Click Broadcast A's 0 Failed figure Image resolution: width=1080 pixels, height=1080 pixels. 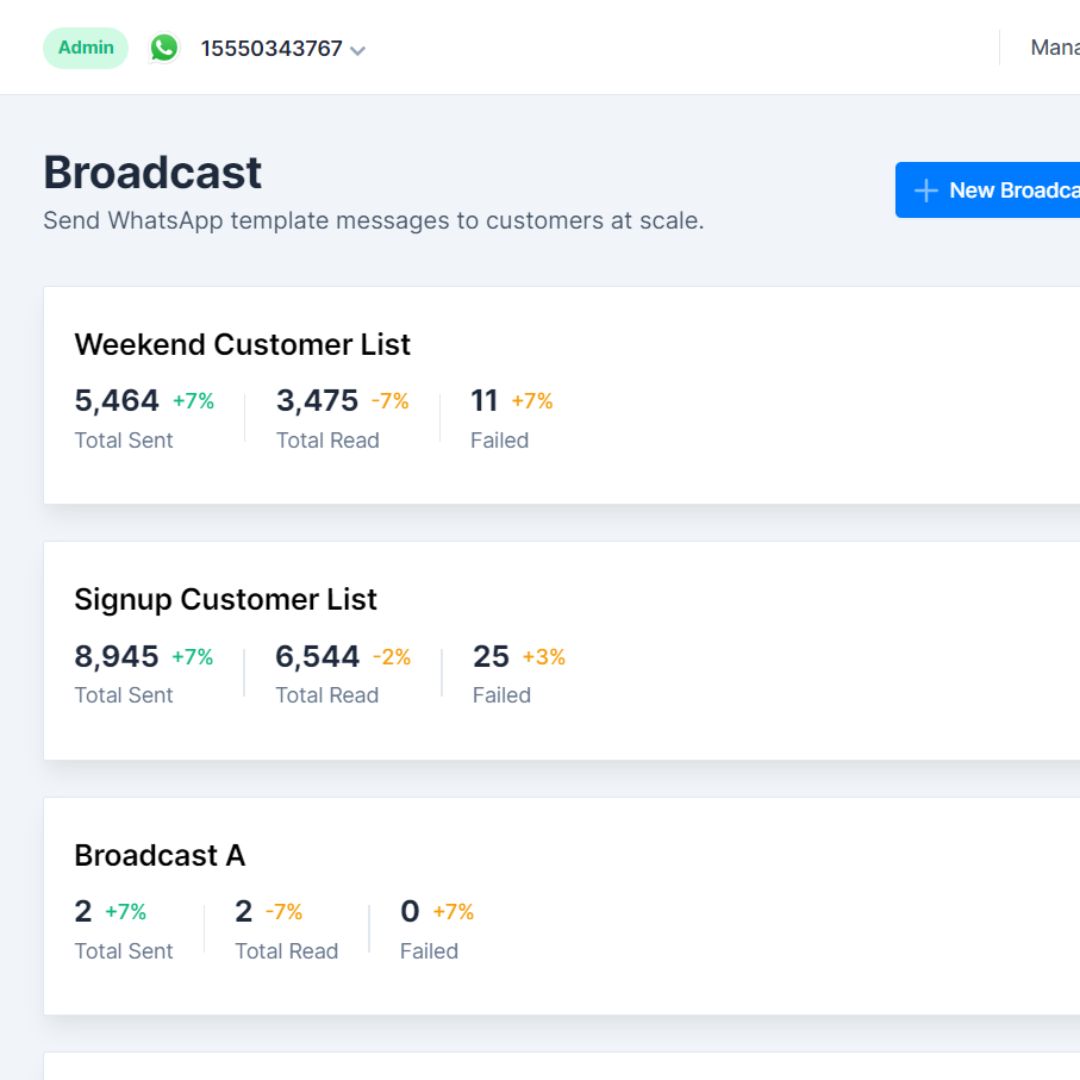pos(410,912)
